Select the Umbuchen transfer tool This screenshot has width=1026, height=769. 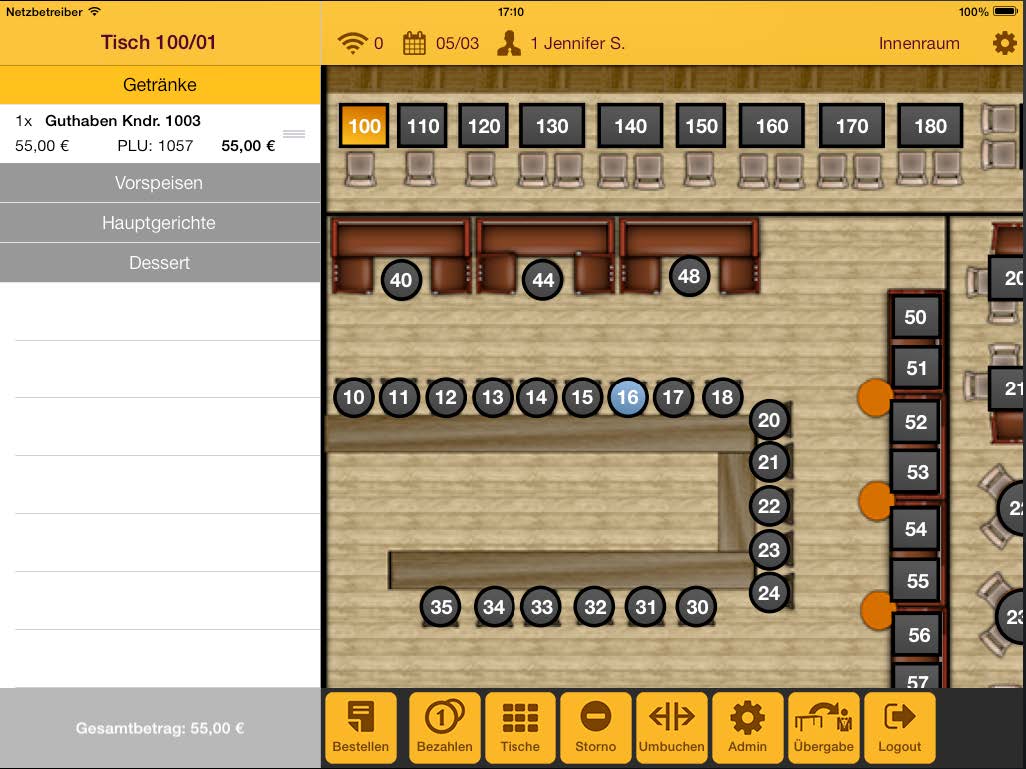click(671, 727)
